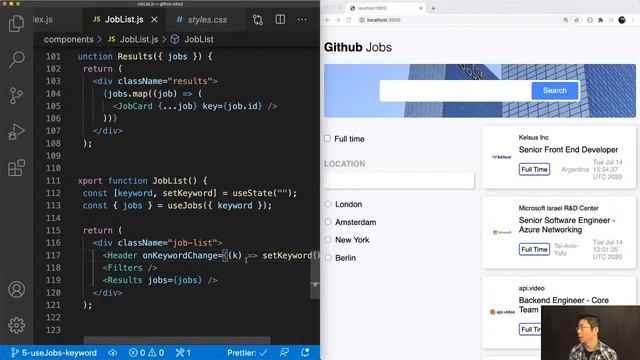Image resolution: width=640 pixels, height=360 pixels.
Task: Open notifications bell in status bar
Action: coord(305,353)
